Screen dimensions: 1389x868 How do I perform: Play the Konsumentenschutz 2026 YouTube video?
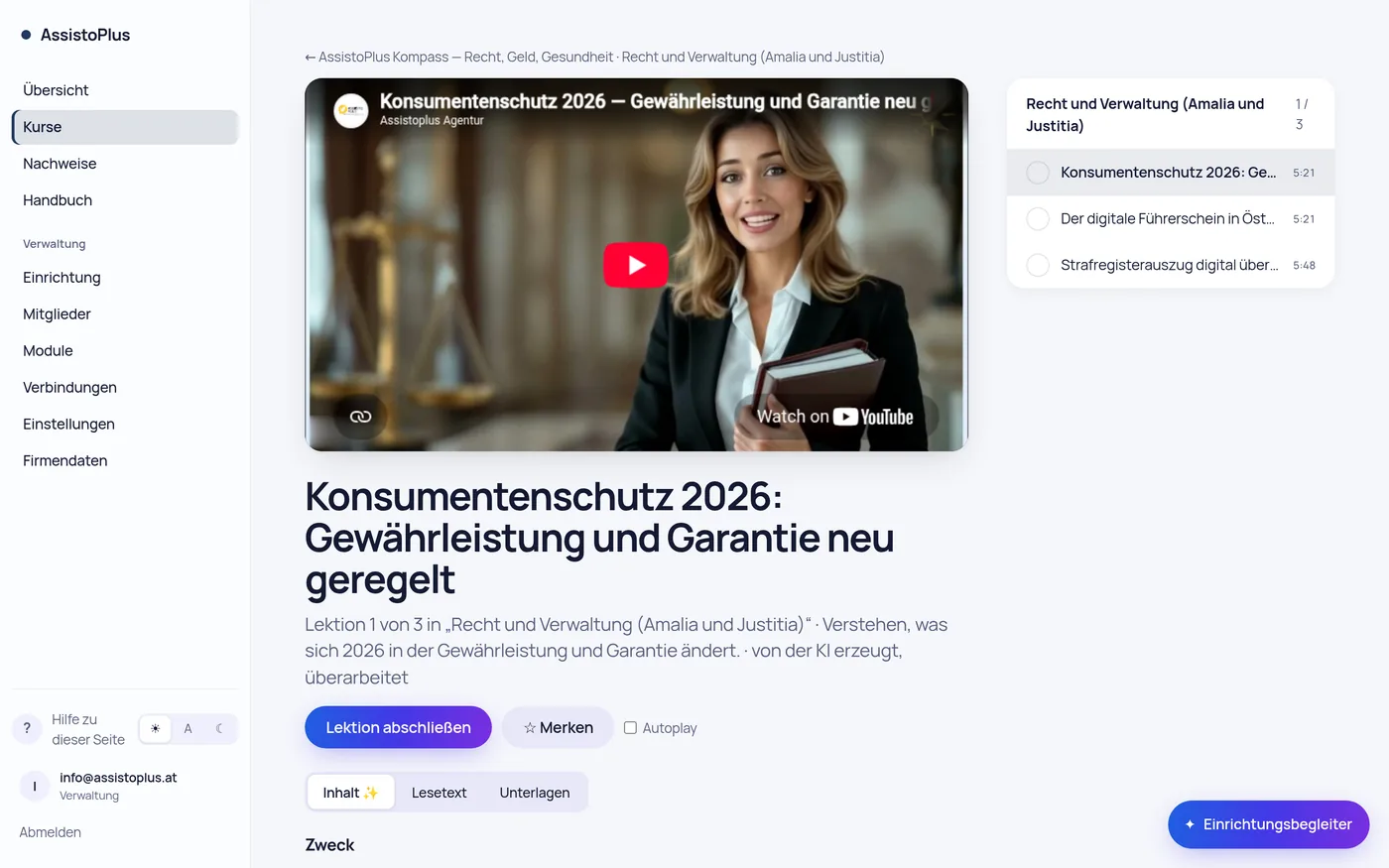tap(636, 265)
